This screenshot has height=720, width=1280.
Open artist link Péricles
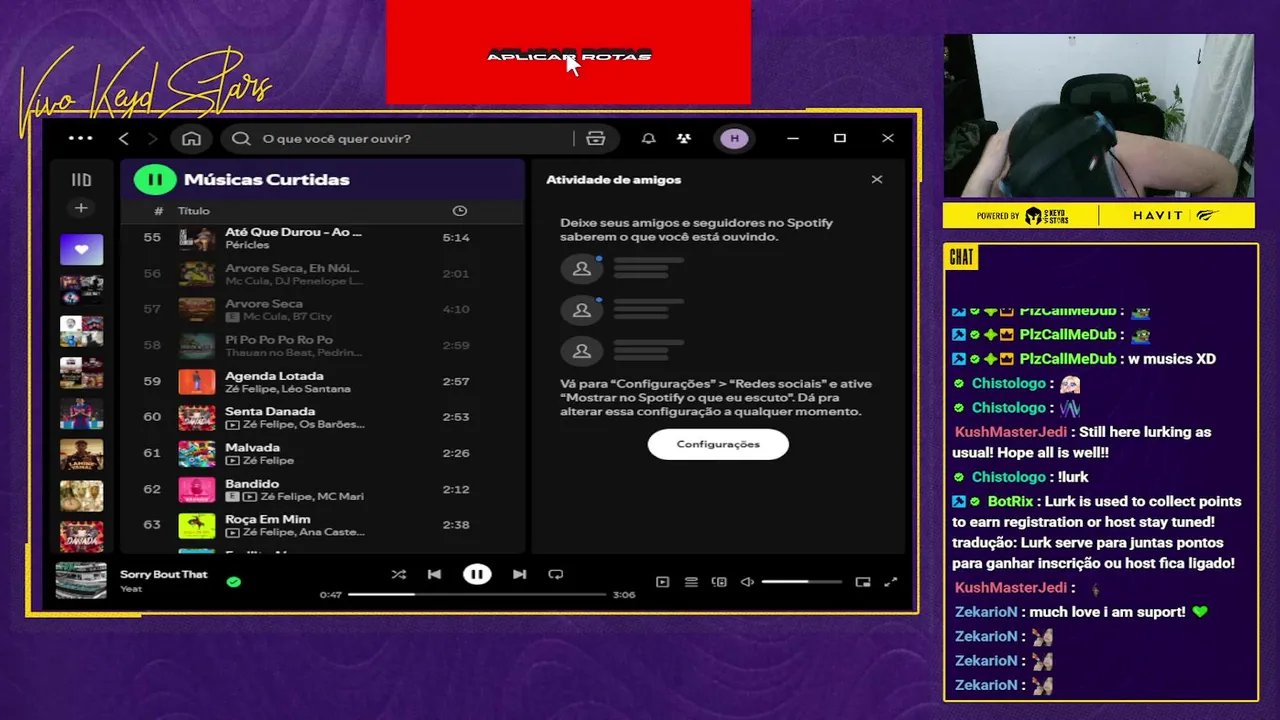(247, 245)
